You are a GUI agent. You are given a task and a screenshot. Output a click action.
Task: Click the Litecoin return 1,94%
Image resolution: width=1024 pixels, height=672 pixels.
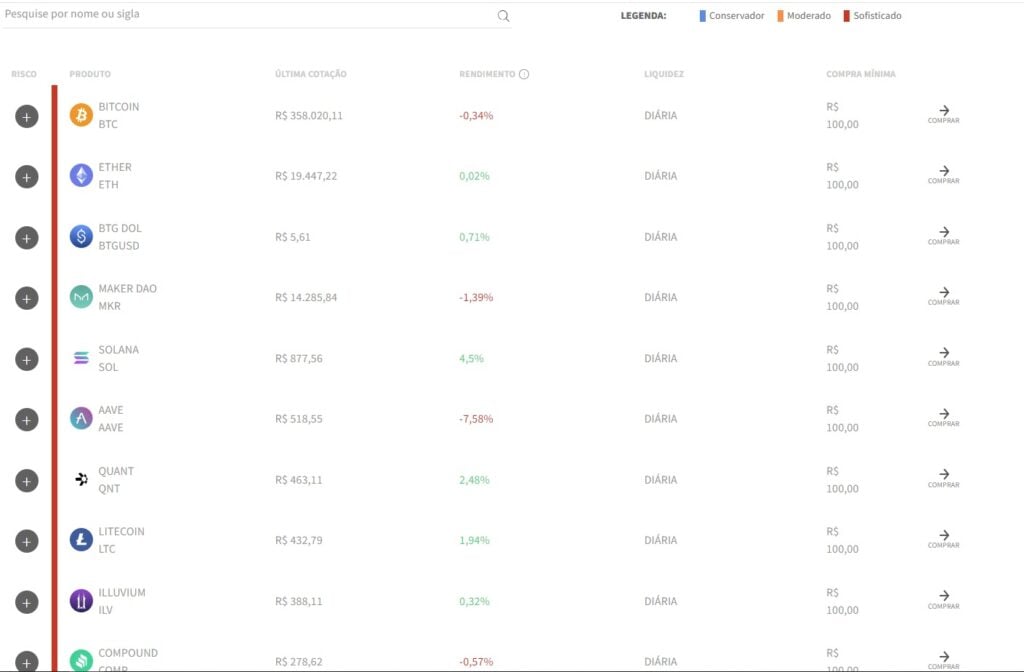tap(474, 540)
